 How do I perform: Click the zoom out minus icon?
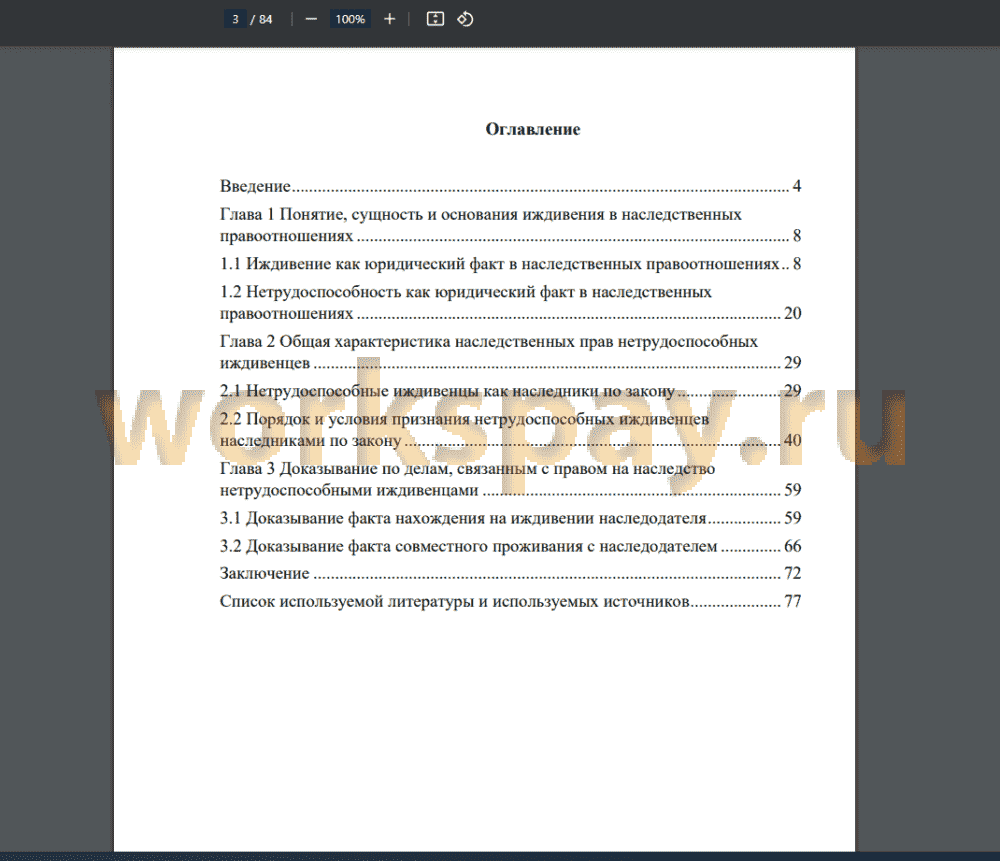click(311, 19)
